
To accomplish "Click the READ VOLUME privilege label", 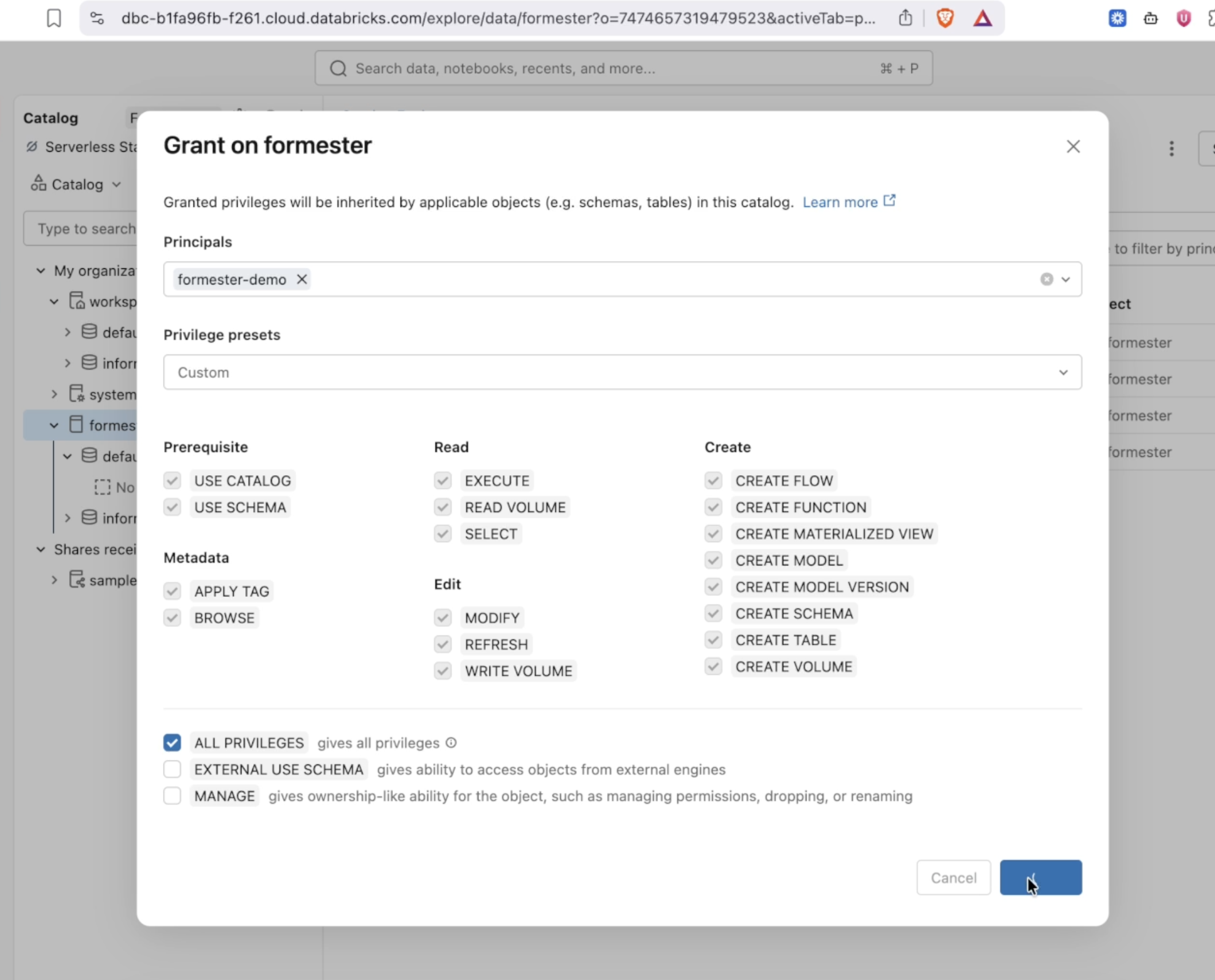I will point(515,507).
